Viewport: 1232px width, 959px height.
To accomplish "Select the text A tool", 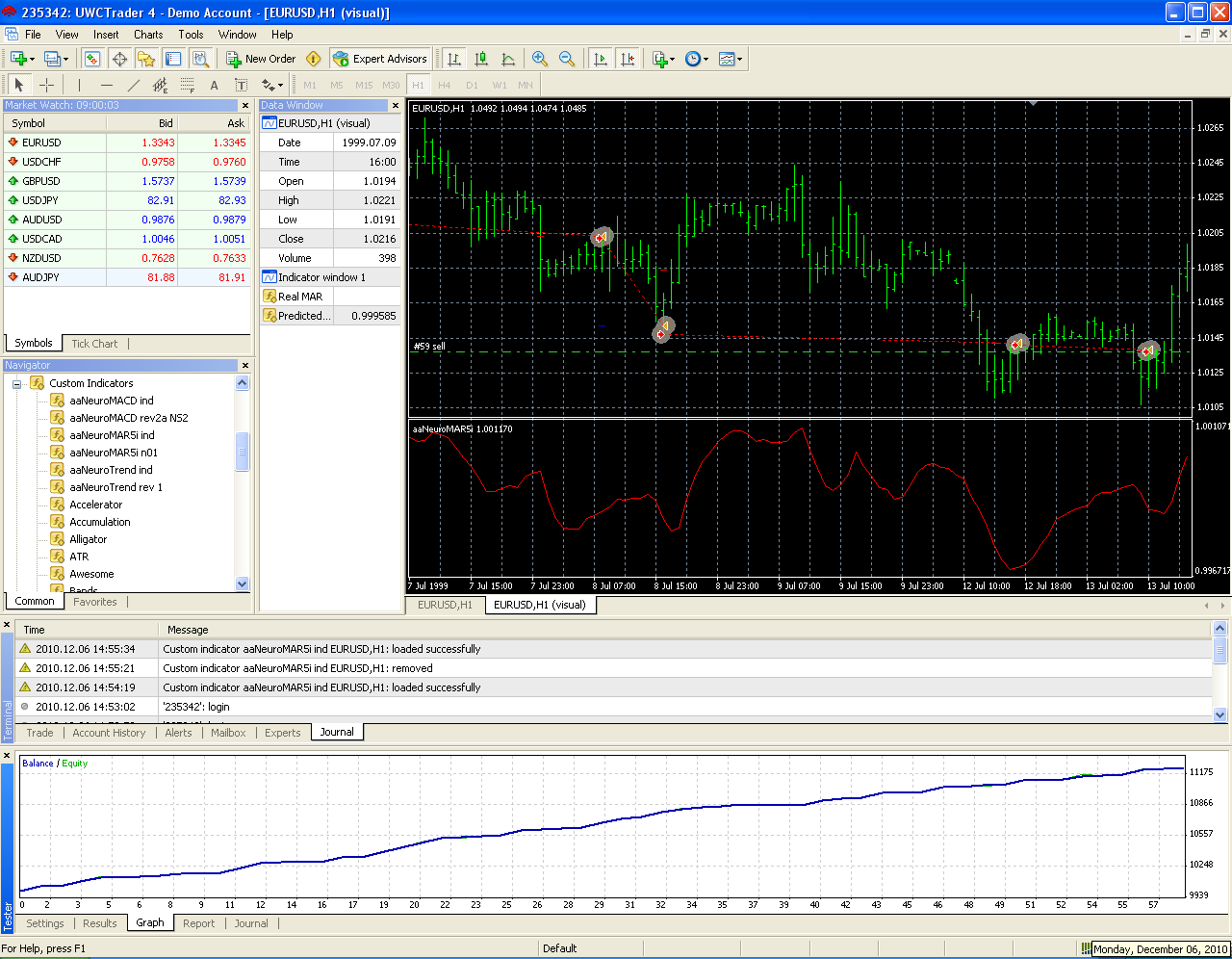I will pos(215,85).
